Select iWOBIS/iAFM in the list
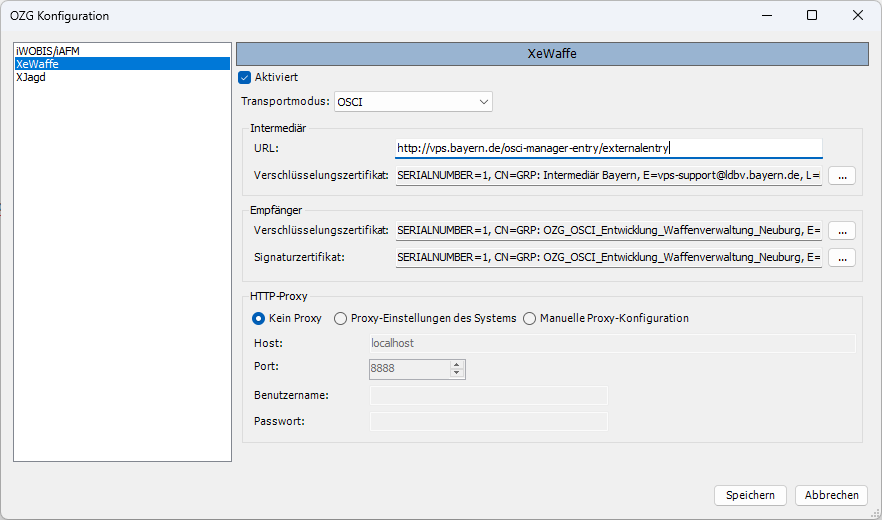The width and height of the screenshot is (882, 520). coord(48,50)
